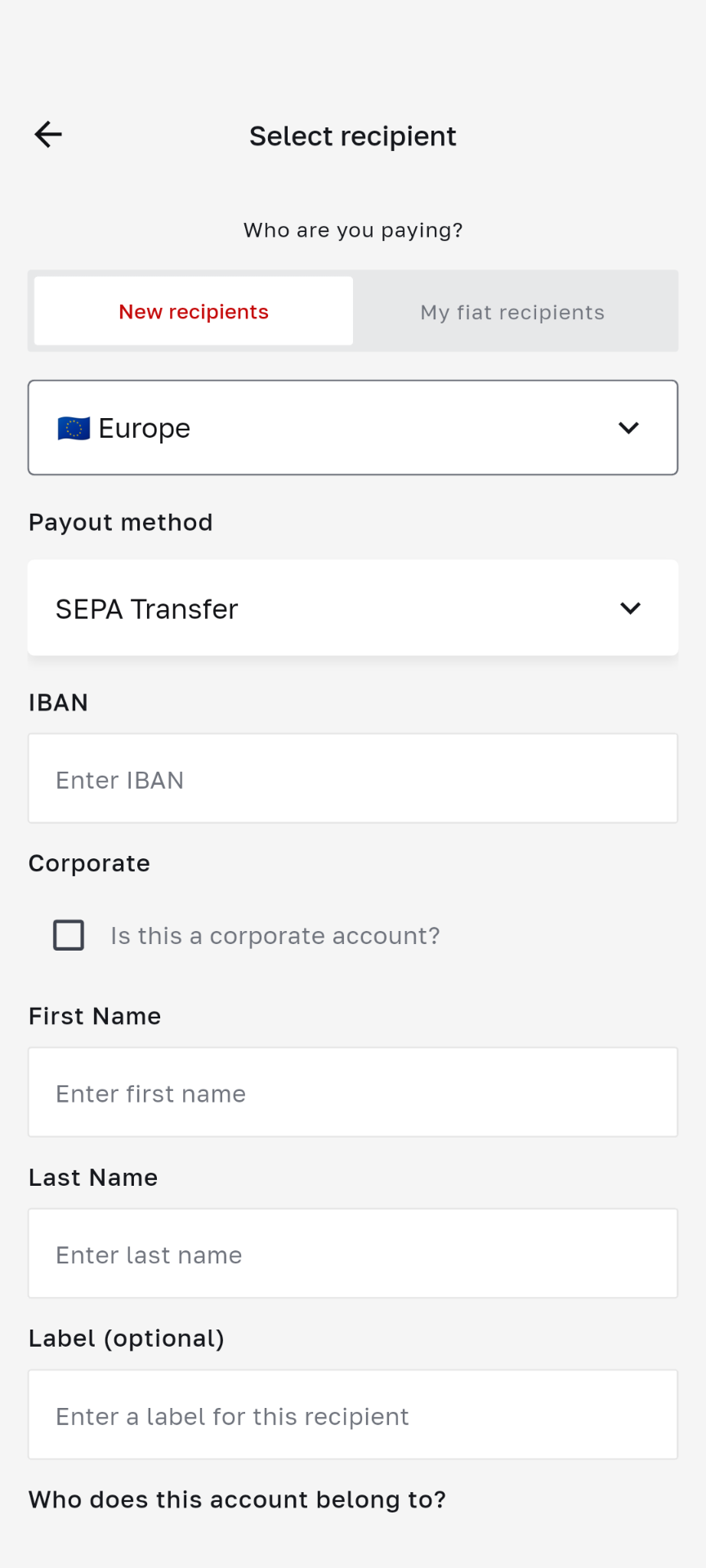This screenshot has width=706, height=1568.
Task: Switch to the New recipients tab
Action: (194, 311)
